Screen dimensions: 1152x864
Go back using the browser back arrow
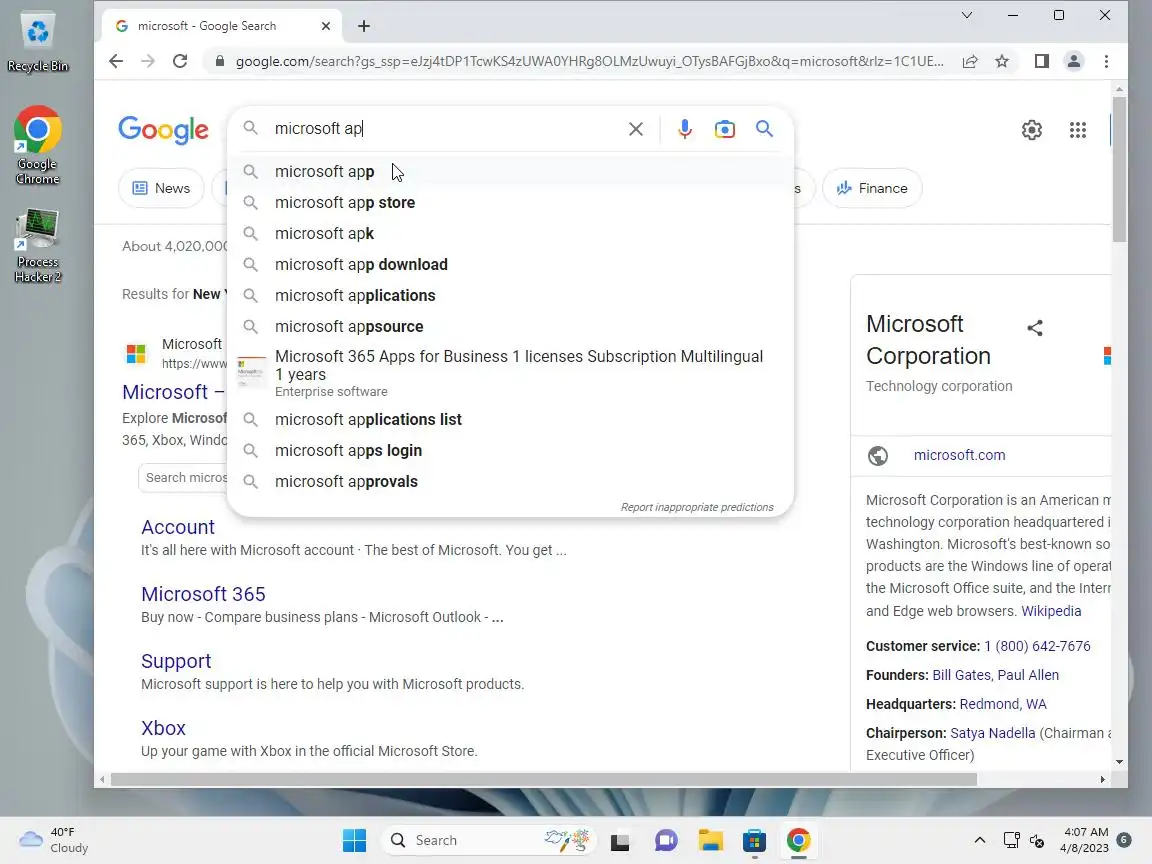click(x=116, y=61)
